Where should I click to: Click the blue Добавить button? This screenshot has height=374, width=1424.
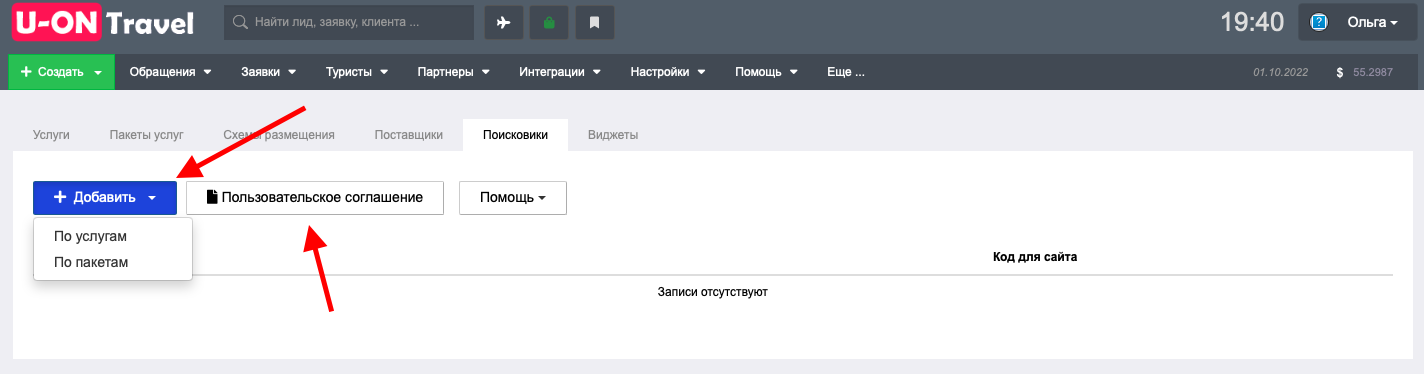tap(105, 197)
